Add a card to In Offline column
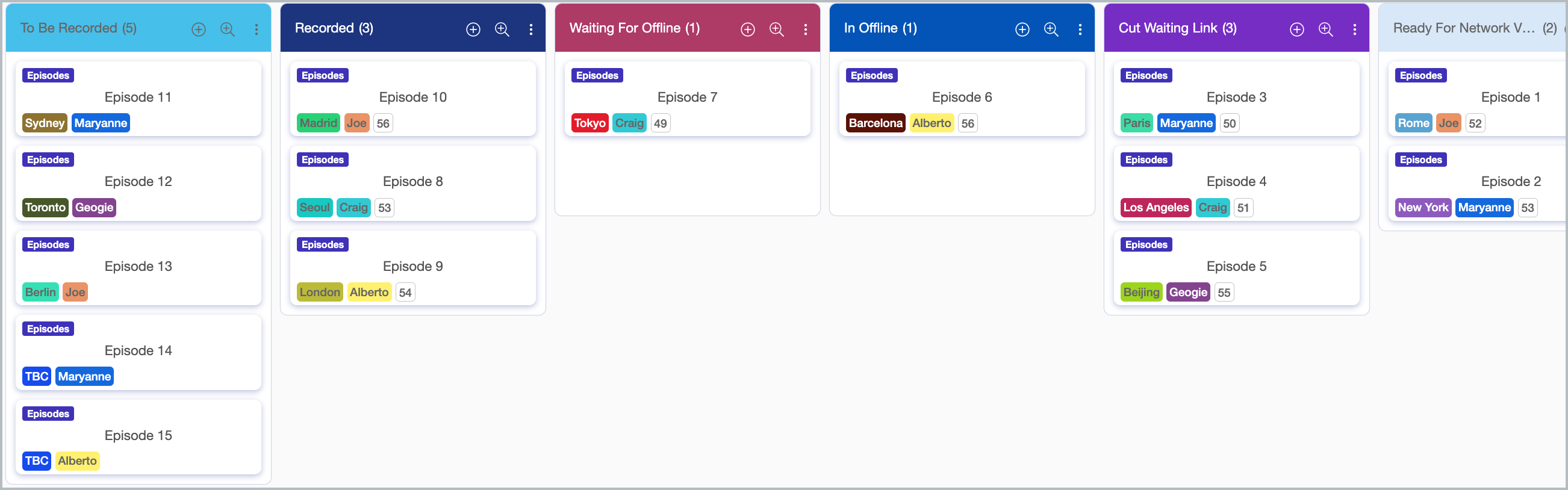1568x490 pixels. [x=1022, y=29]
